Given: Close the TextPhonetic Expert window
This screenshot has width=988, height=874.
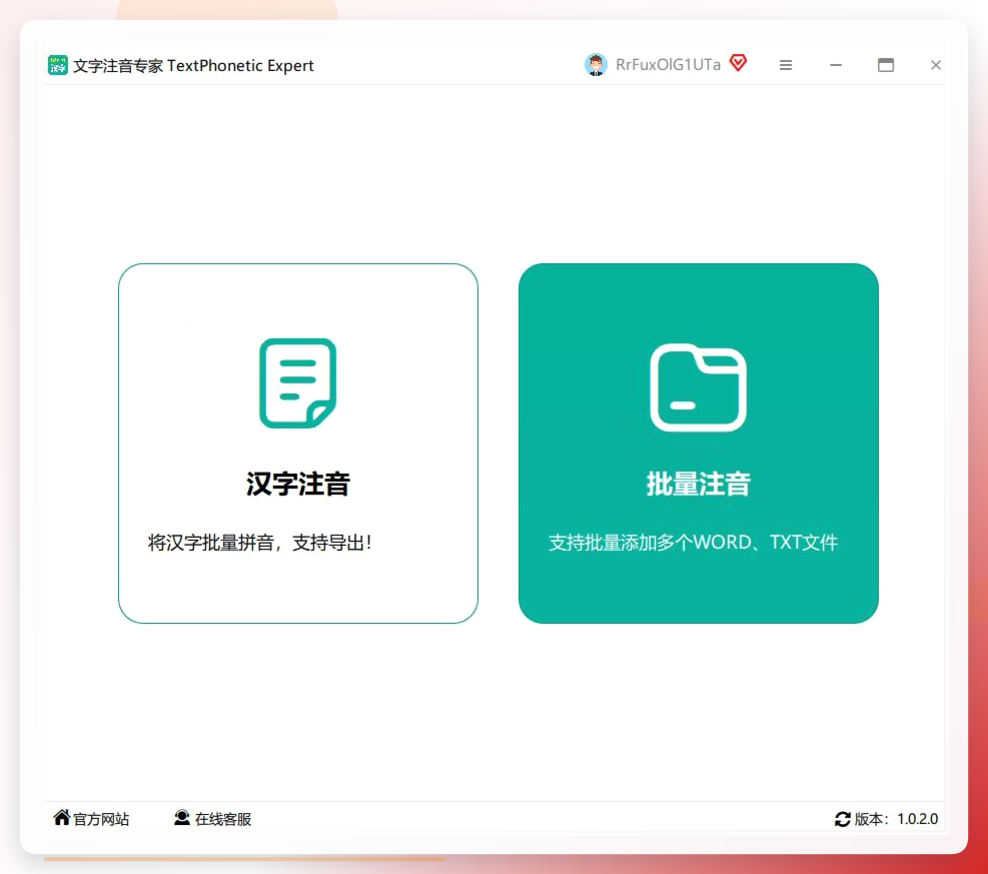Looking at the screenshot, I should click(936, 65).
